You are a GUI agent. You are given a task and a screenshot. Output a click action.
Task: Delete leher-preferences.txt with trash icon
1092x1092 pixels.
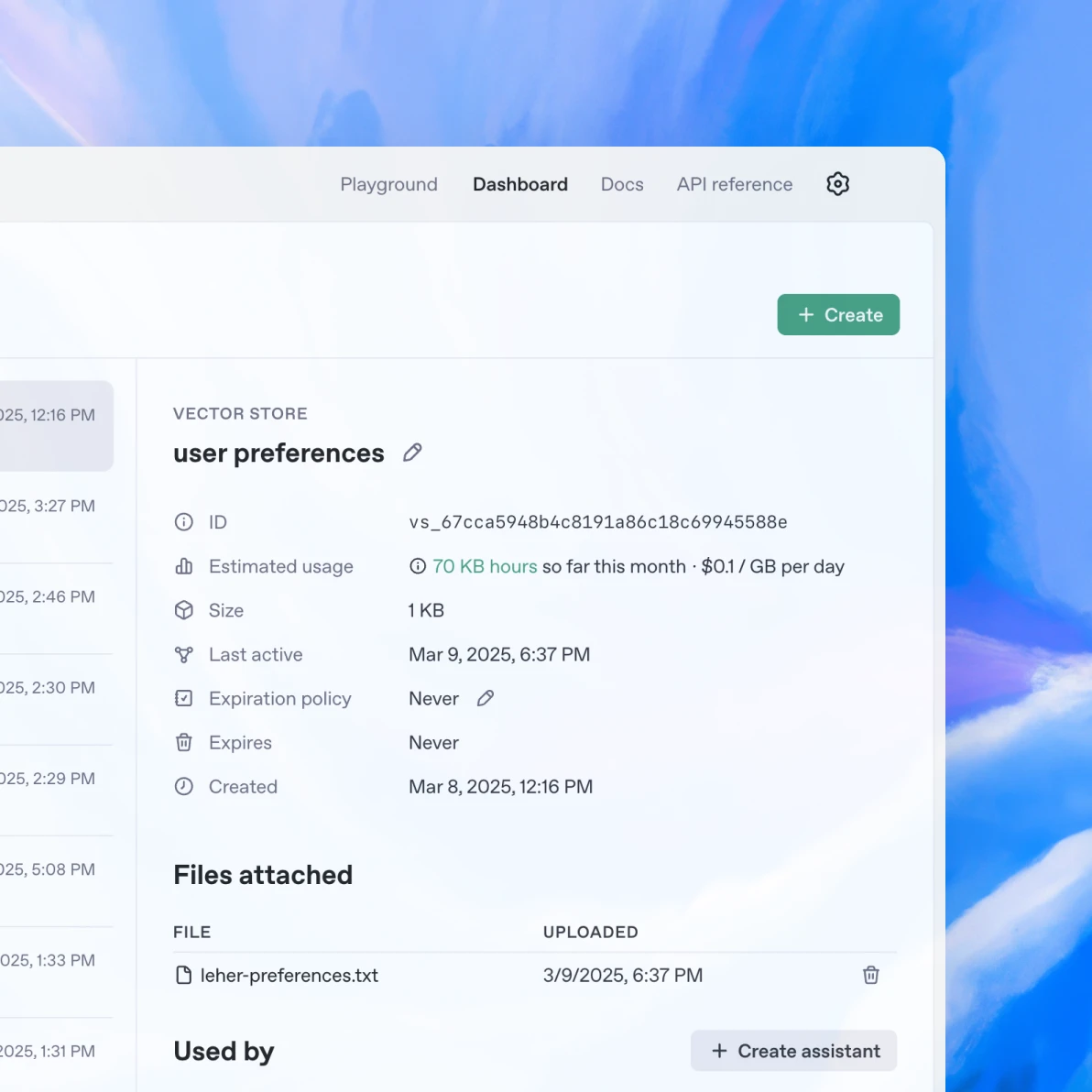click(870, 975)
